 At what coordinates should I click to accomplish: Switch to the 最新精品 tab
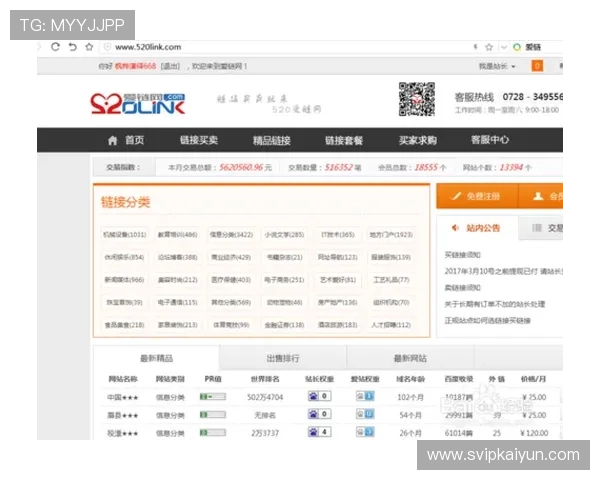[156, 358]
